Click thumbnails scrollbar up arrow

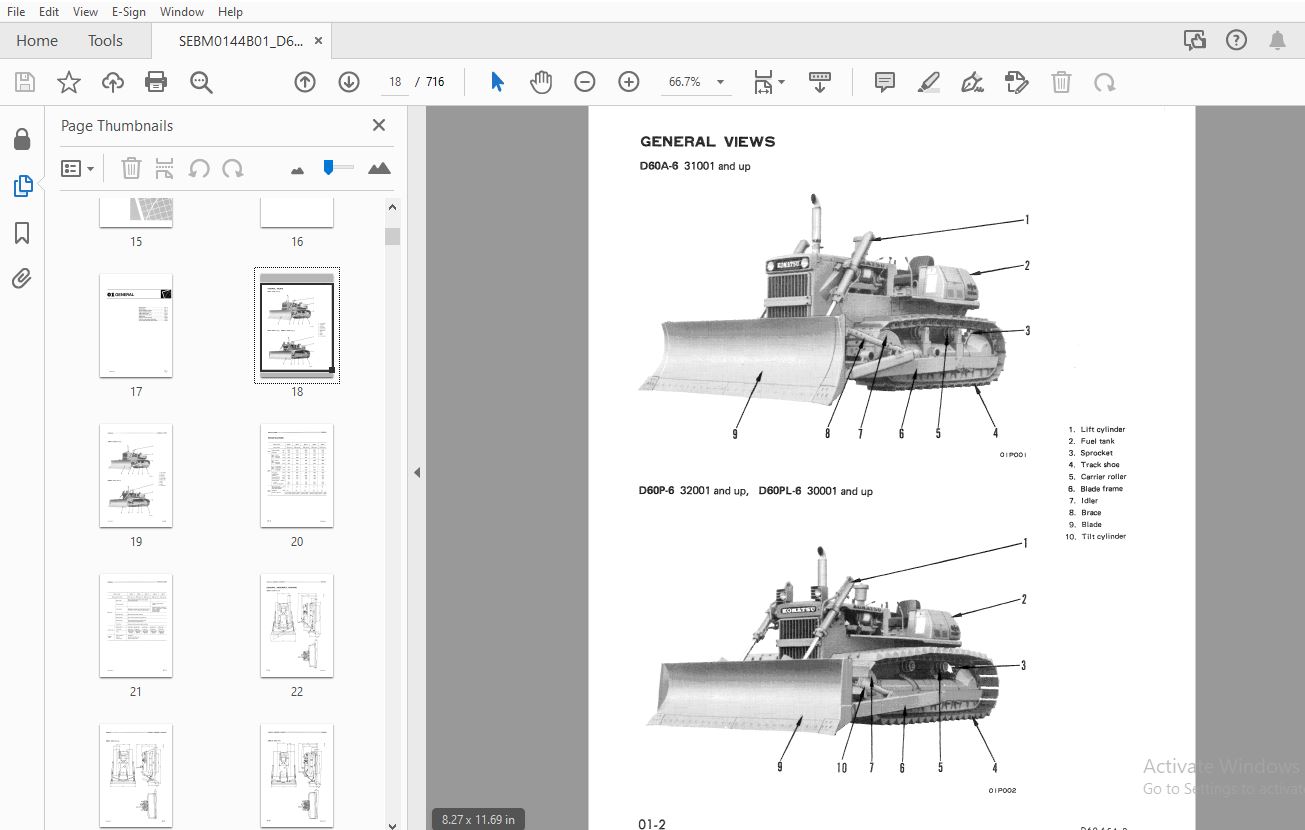click(x=392, y=207)
